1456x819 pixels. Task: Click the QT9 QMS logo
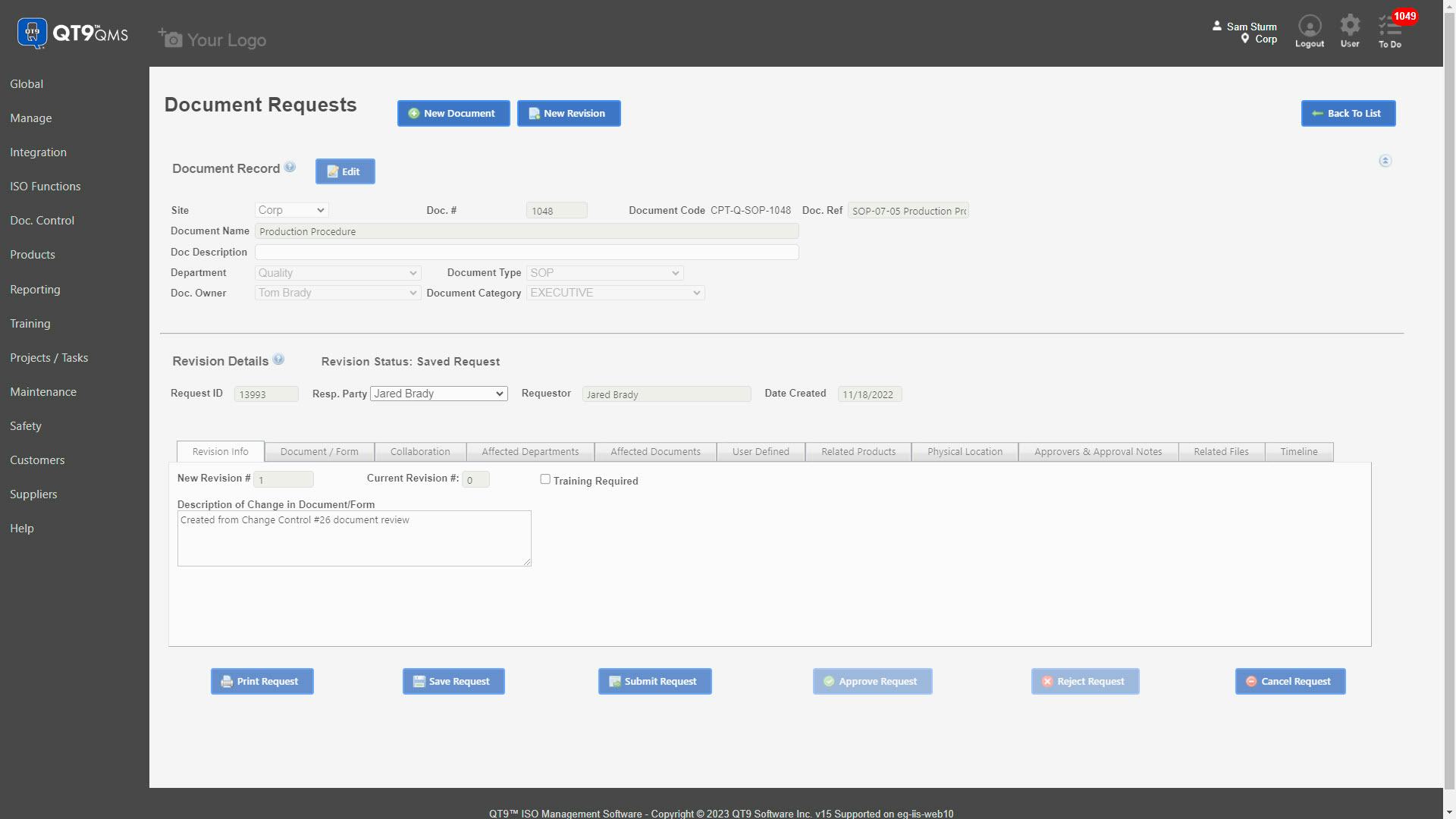click(x=72, y=33)
